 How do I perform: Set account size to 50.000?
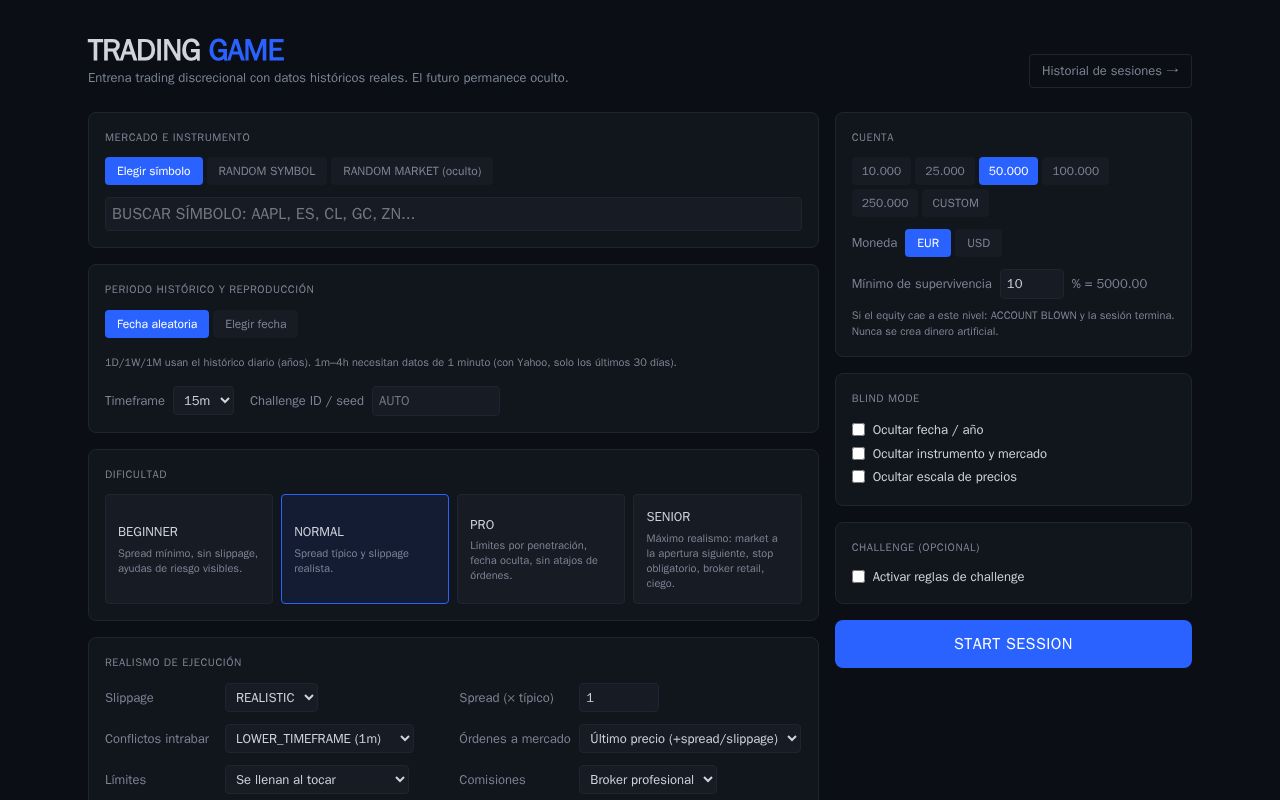point(1008,171)
